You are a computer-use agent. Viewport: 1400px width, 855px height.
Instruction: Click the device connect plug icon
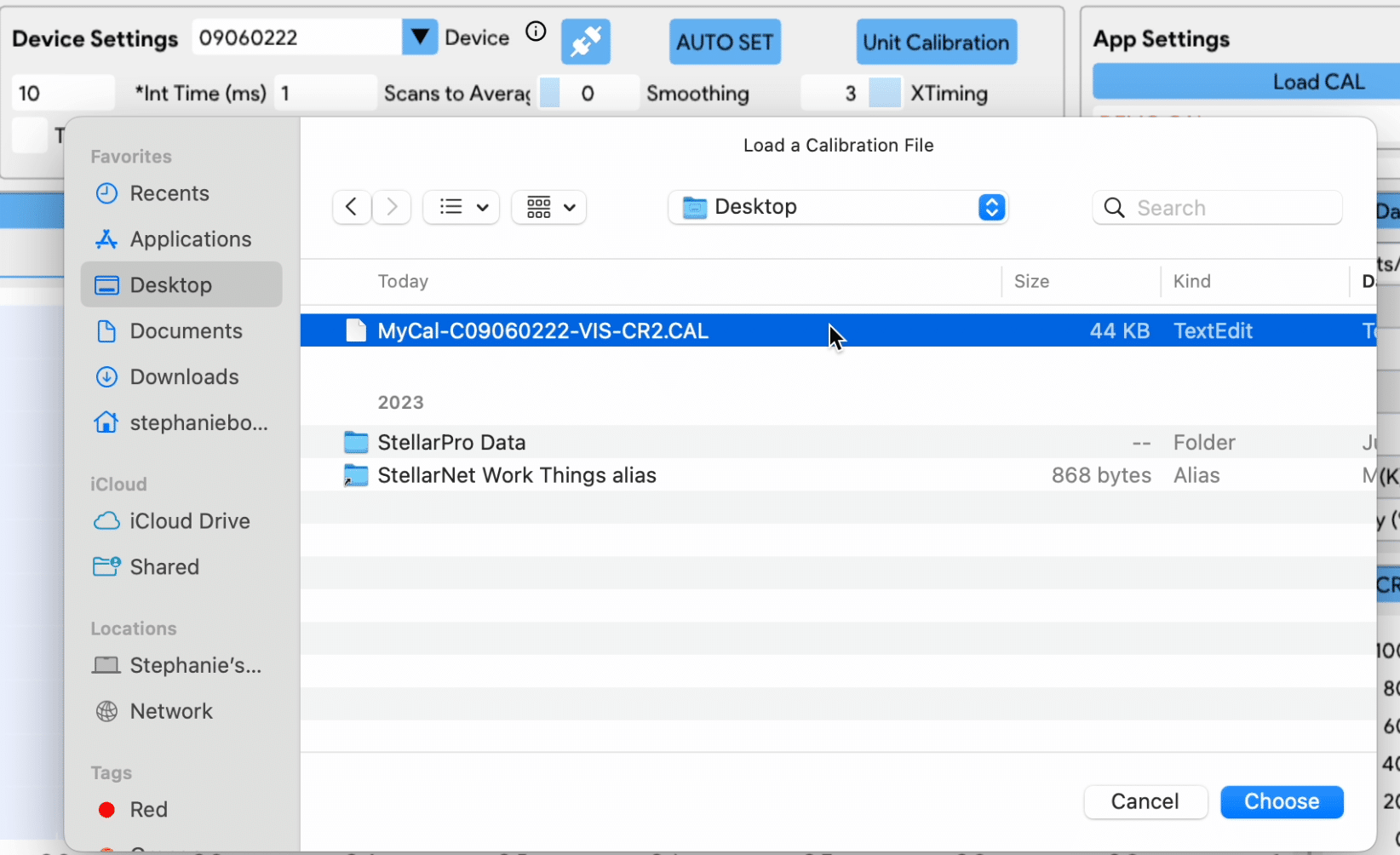pos(585,42)
